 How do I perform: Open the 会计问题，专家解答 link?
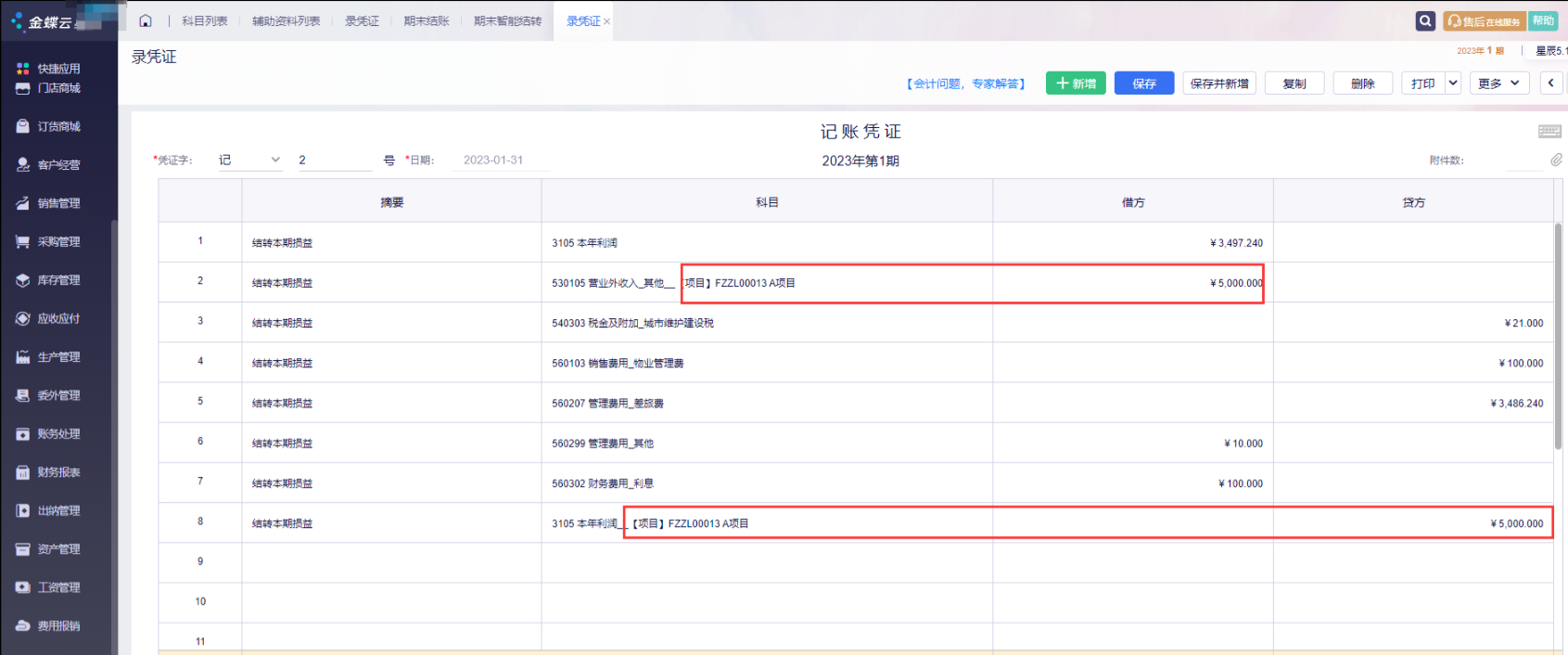pos(965,83)
